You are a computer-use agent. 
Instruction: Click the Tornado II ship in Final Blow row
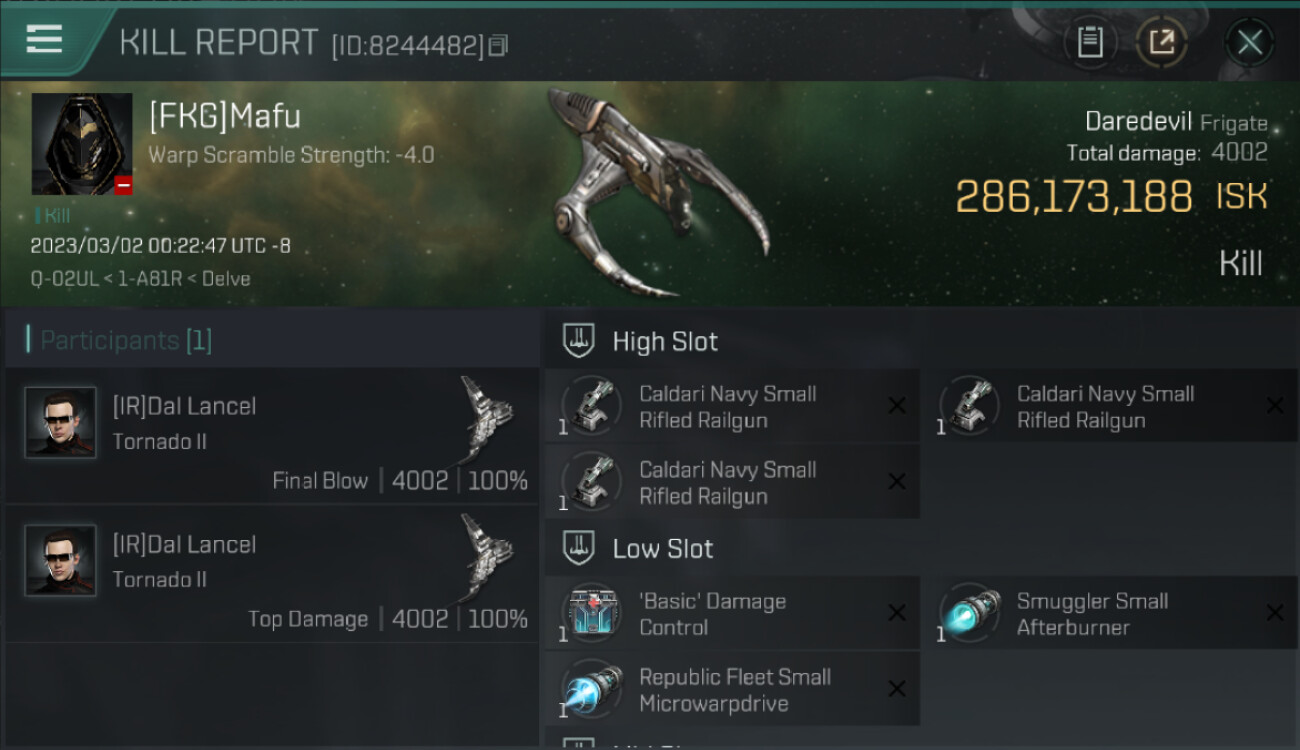point(487,413)
